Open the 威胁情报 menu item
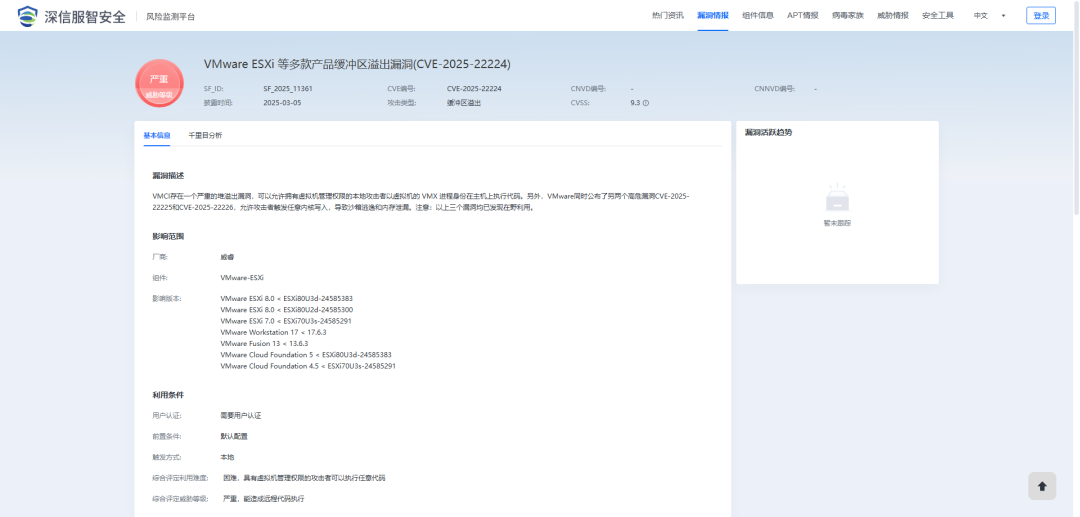 pos(893,15)
